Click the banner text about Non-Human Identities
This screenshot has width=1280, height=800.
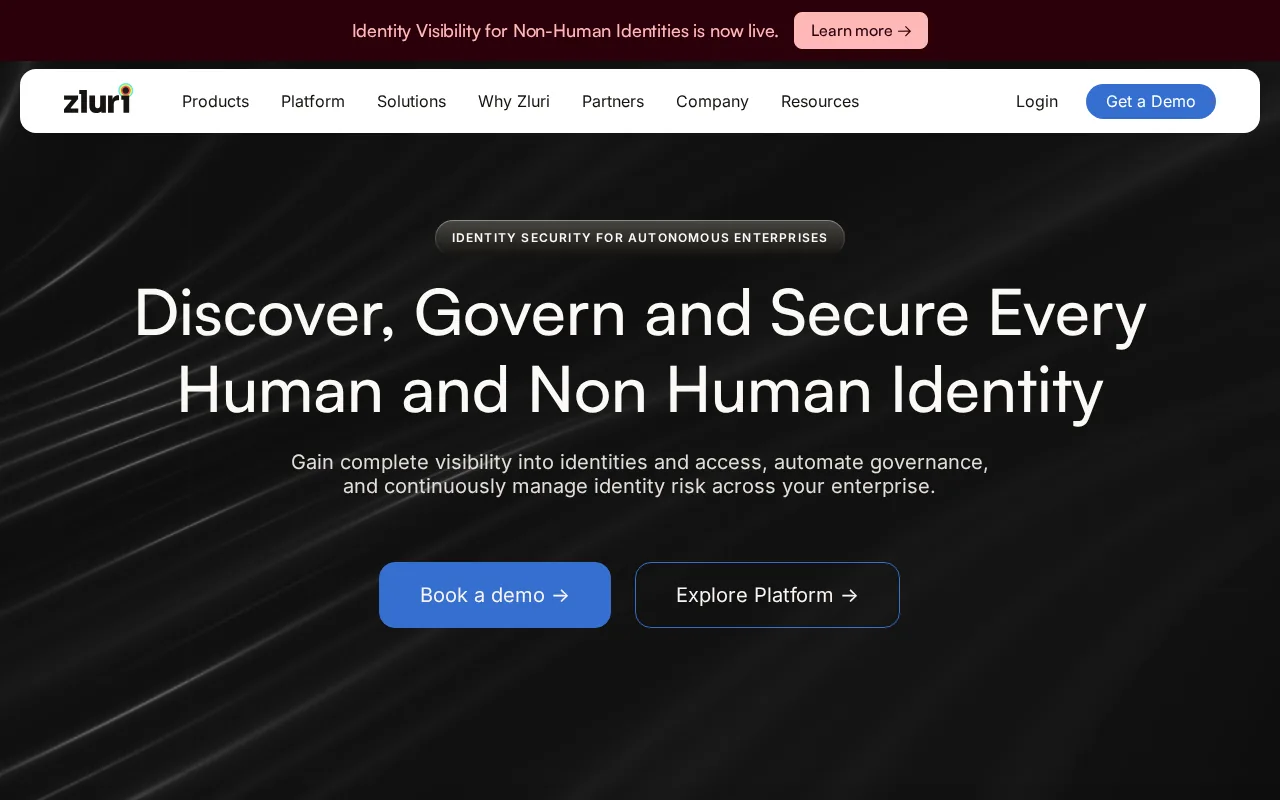pos(565,31)
